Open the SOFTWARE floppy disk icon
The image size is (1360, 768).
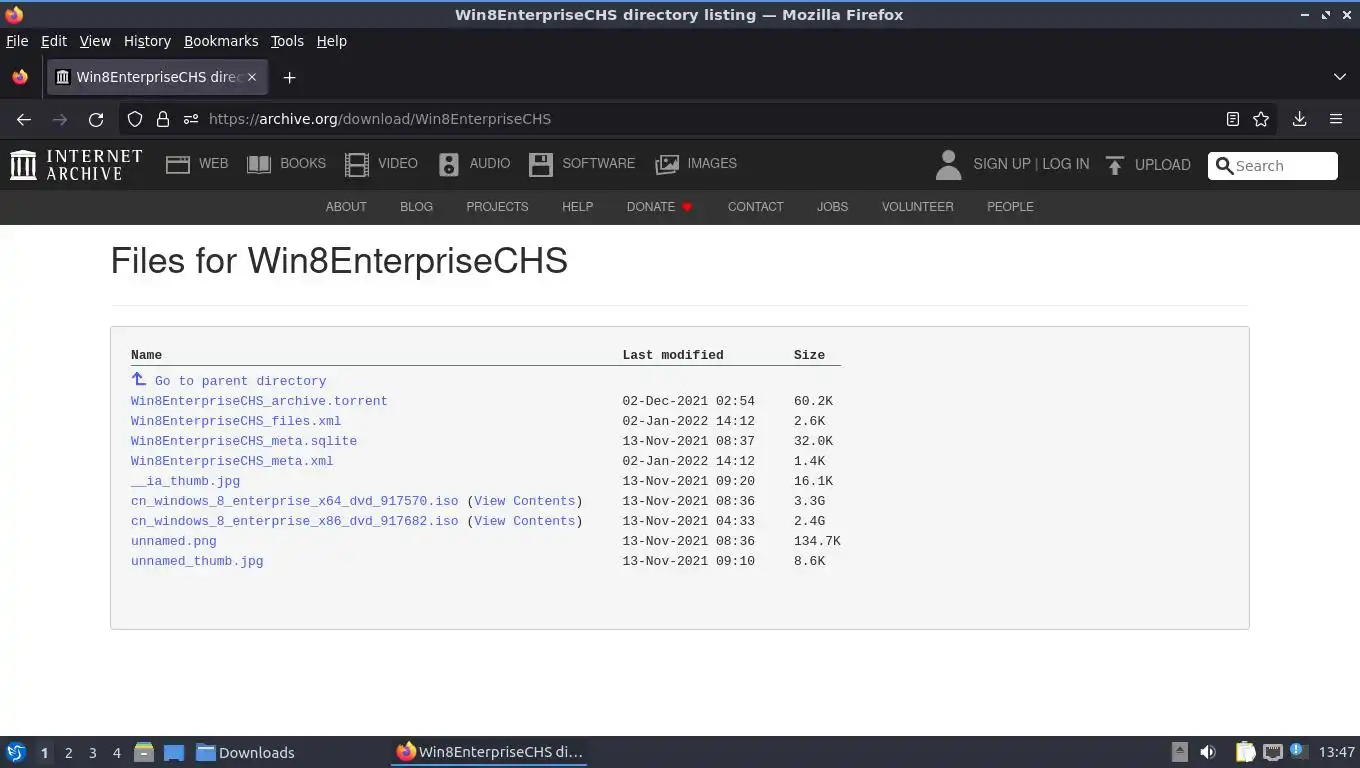point(541,164)
